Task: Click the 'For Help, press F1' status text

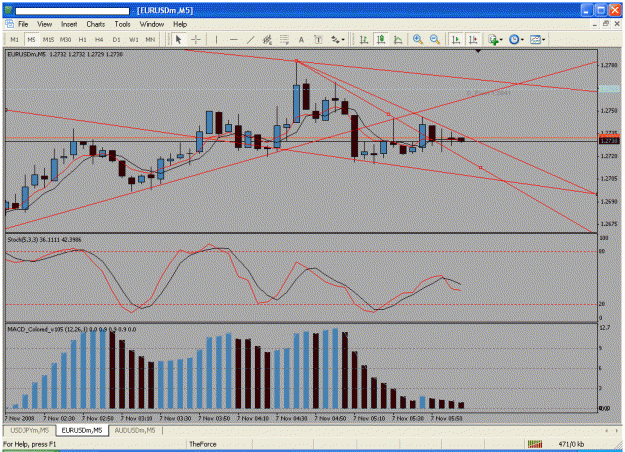Action: (x=29, y=444)
